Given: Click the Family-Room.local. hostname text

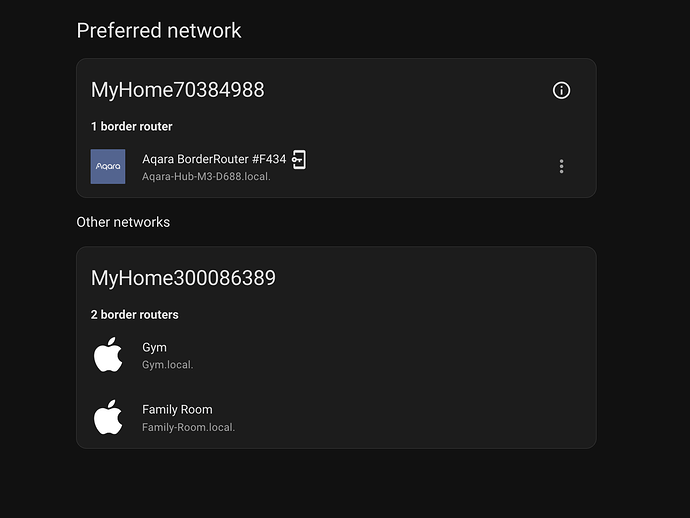Looking at the screenshot, I should click(x=188, y=427).
